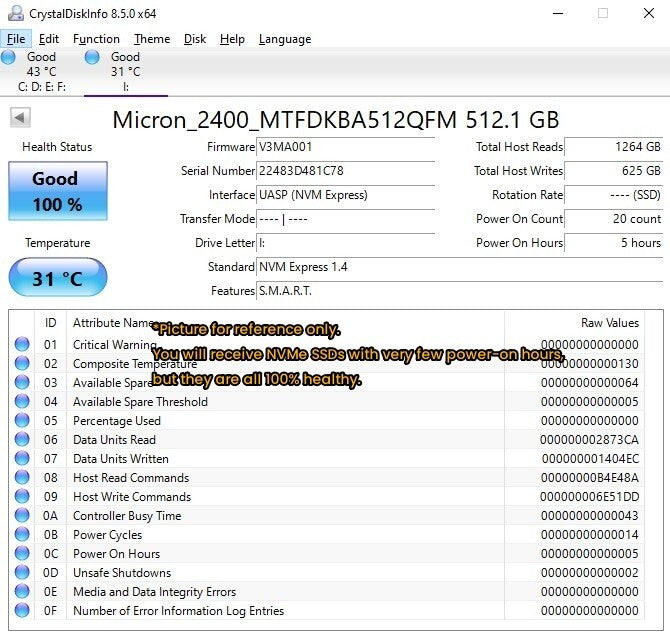Click the status orb for Host Write Commands

pos(22,496)
